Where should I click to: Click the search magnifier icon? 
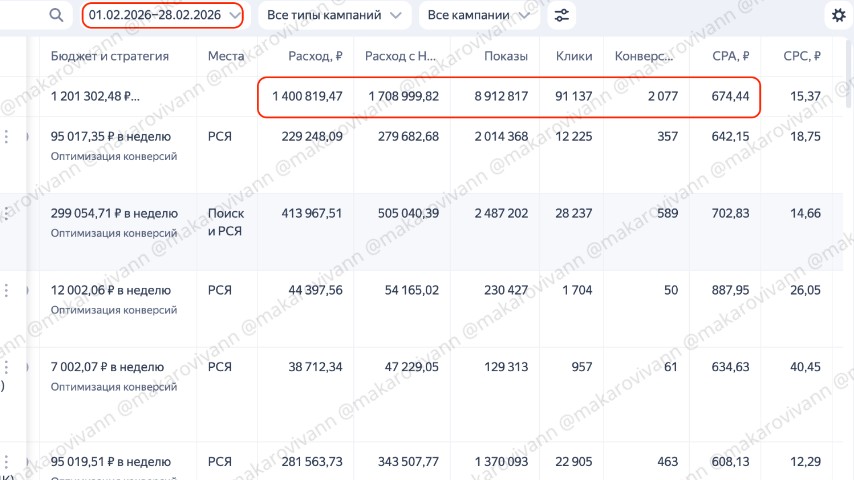[57, 16]
